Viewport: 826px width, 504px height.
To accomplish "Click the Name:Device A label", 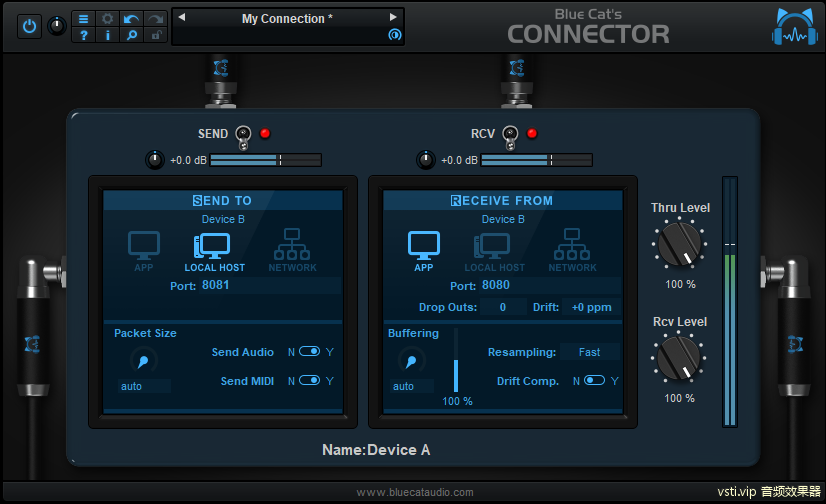I will click(376, 450).
